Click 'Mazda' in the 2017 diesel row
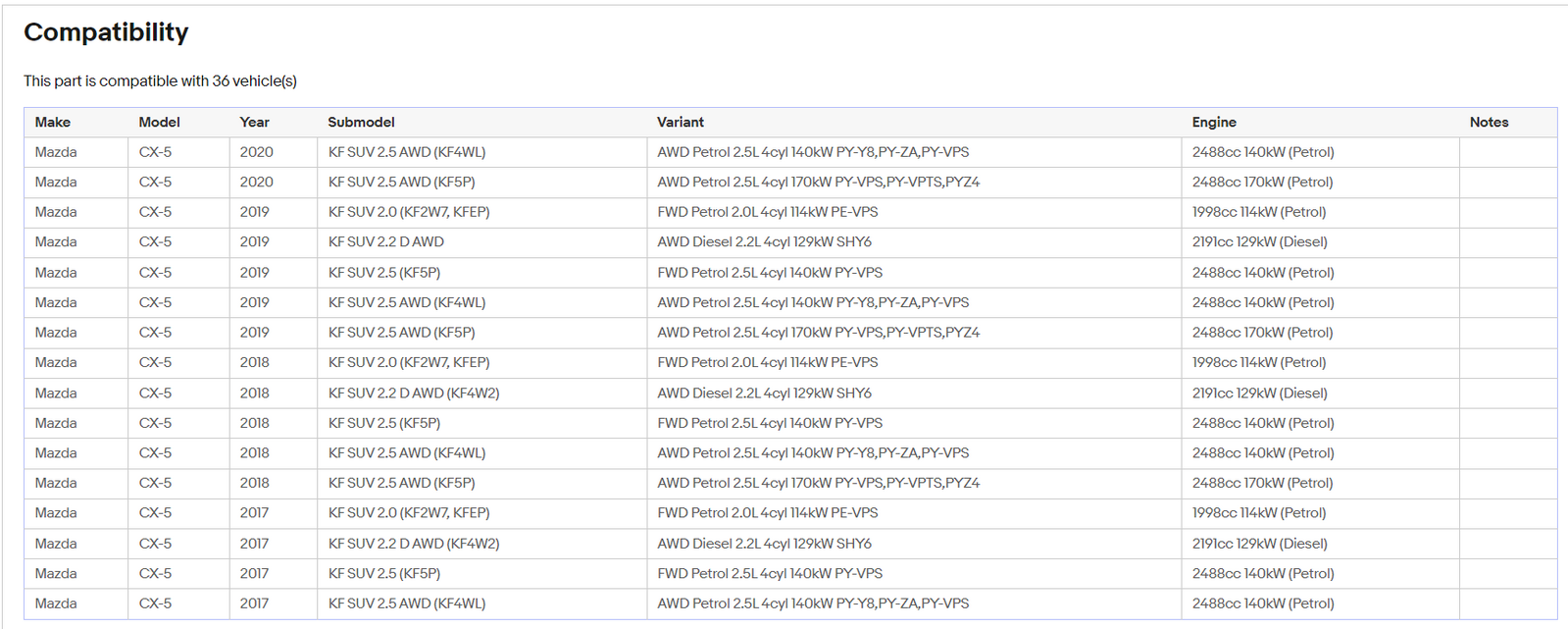The width and height of the screenshot is (1568, 629). 56,544
